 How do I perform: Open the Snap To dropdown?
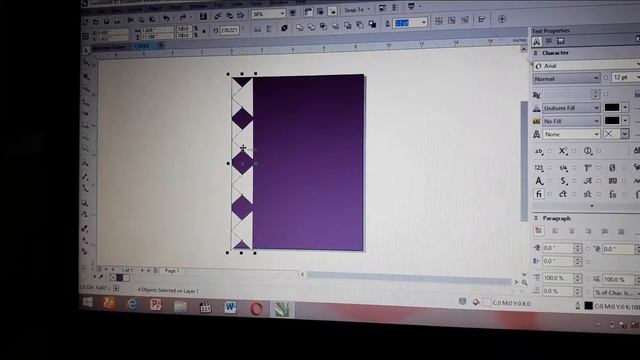click(369, 9)
